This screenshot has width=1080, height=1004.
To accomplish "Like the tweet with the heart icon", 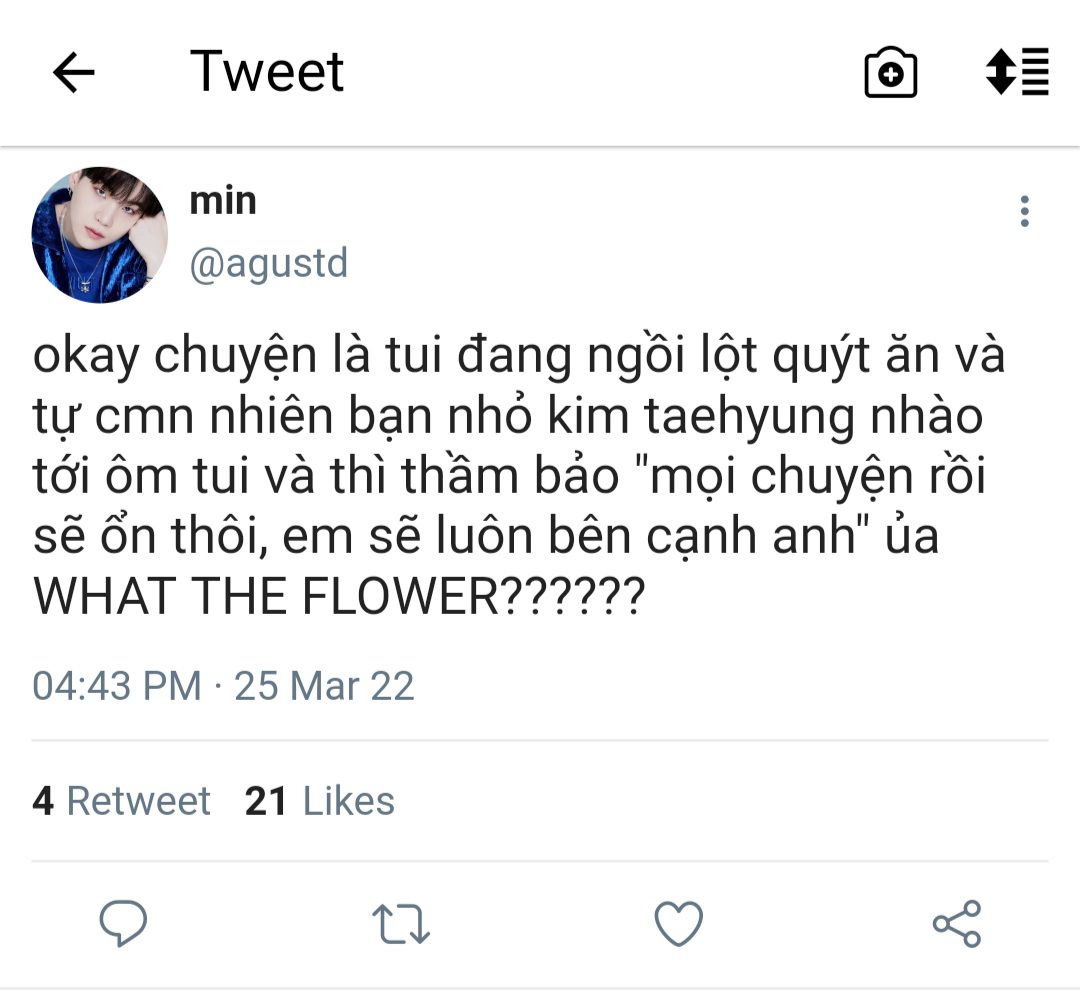I will point(679,923).
